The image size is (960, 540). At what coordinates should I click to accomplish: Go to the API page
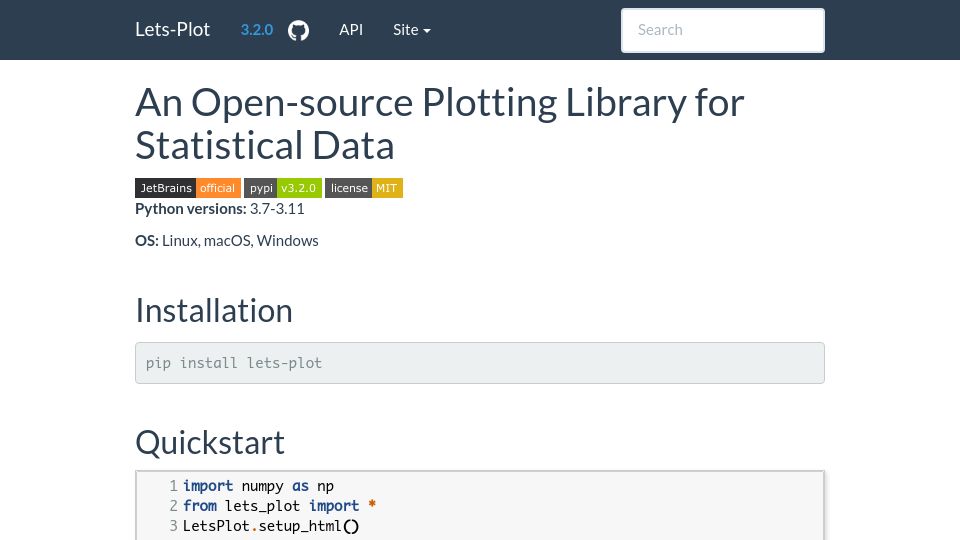(x=351, y=29)
